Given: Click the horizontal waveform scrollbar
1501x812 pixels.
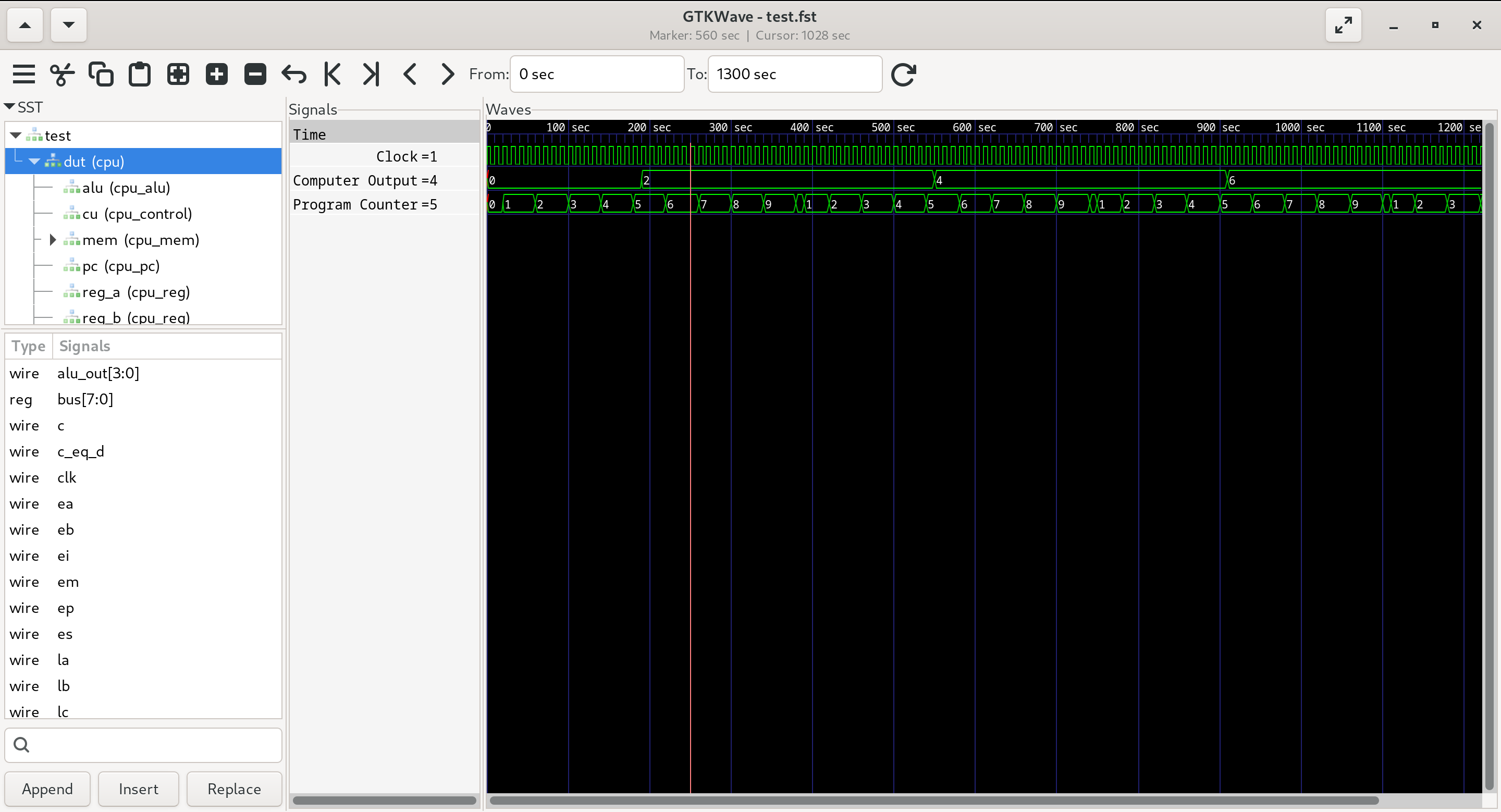Looking at the screenshot, I should pyautogui.click(x=932, y=801).
